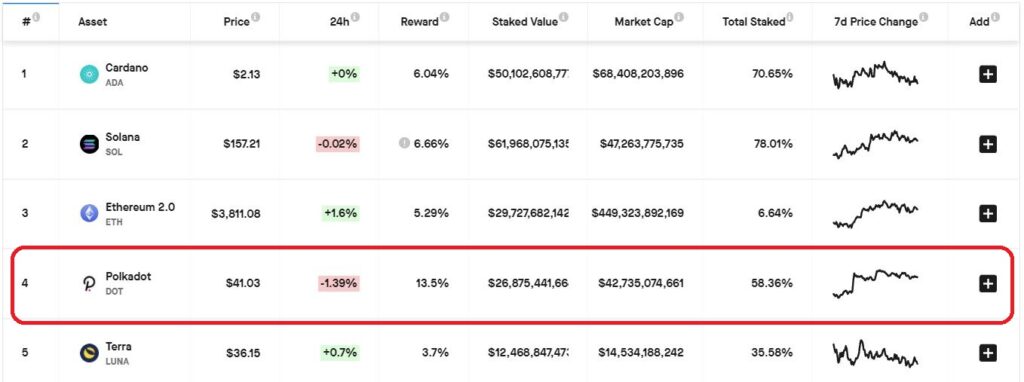Image resolution: width=1024 pixels, height=382 pixels.
Task: View Polkadot 7d price change sparkline
Action: [875, 283]
